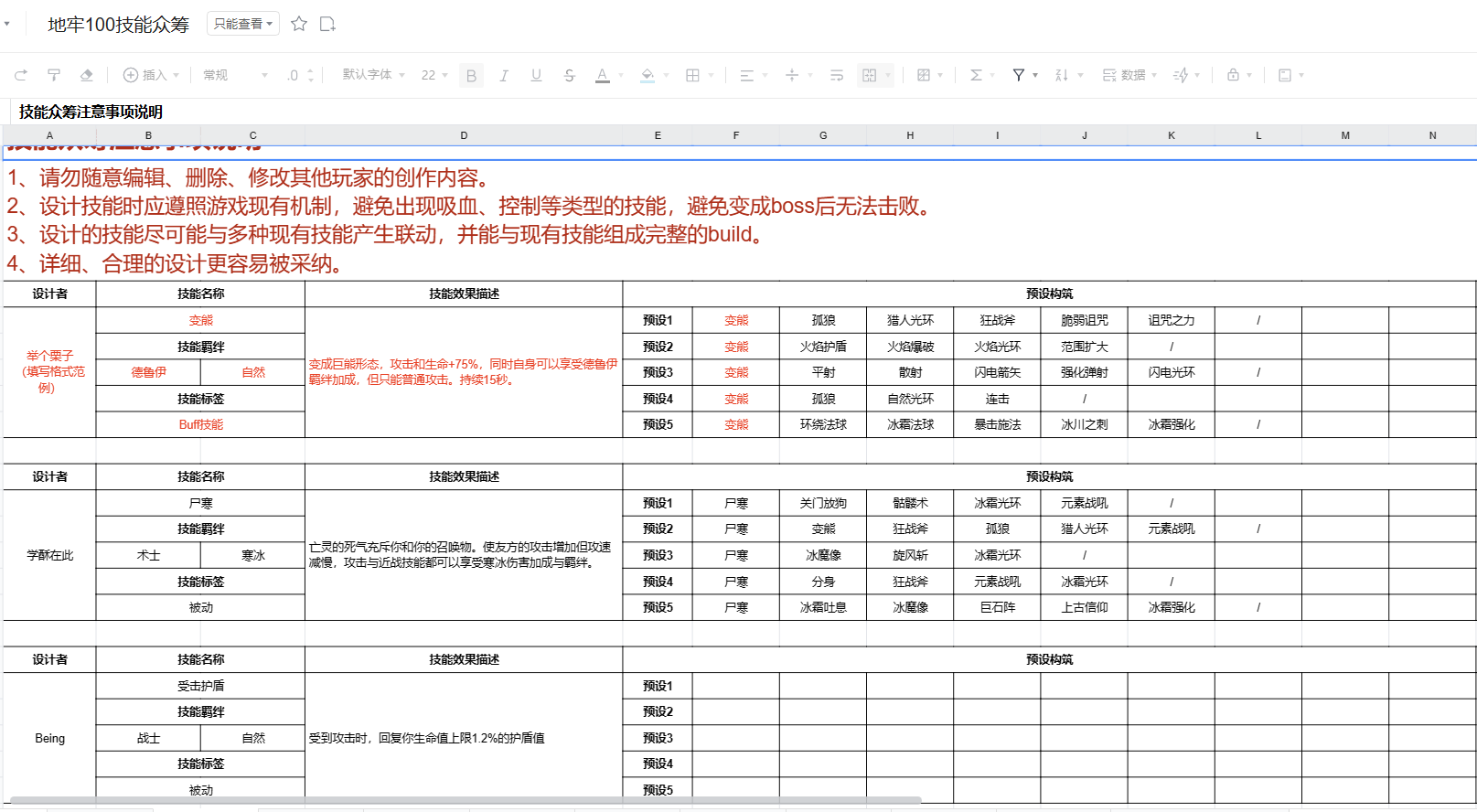This screenshot has width=1477, height=812.
Task: Click the lock protection icon
Action: click(1233, 75)
